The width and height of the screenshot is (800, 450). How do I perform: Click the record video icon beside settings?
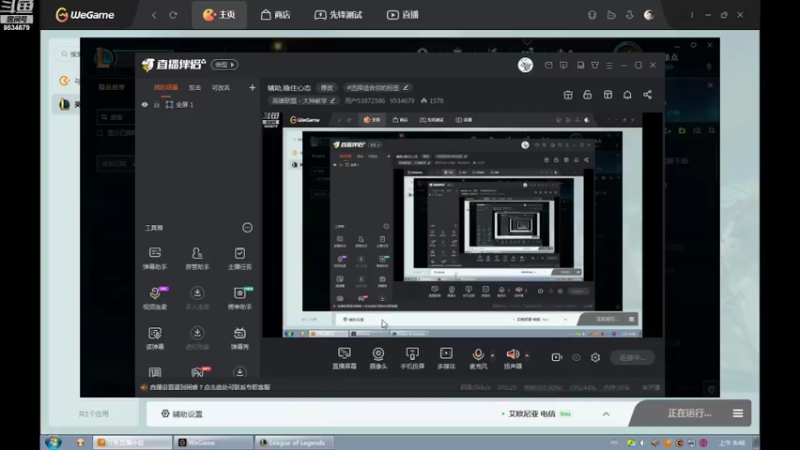coord(557,358)
